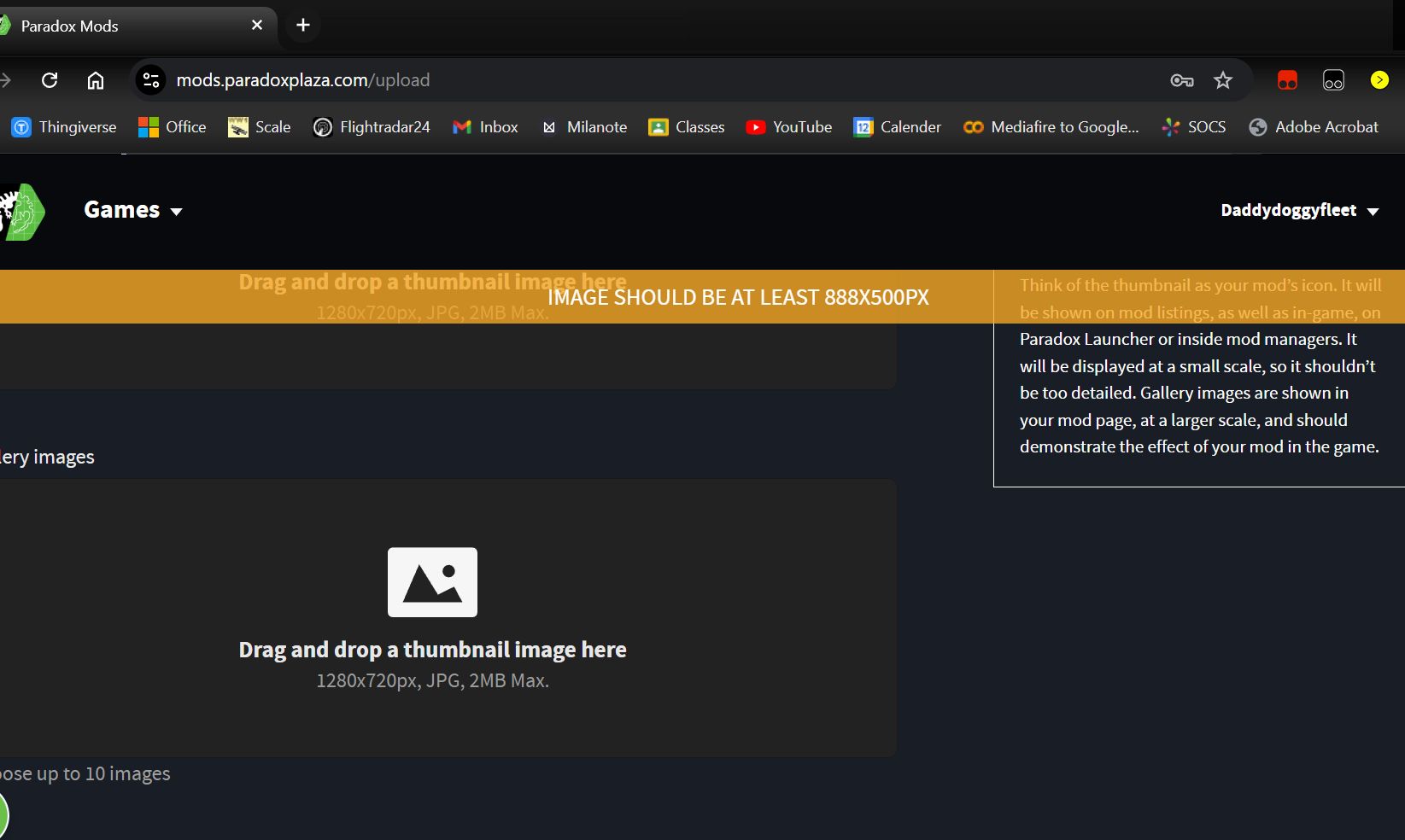Click the red extension icon in toolbar
This screenshot has height=840, width=1405.
(x=1287, y=80)
